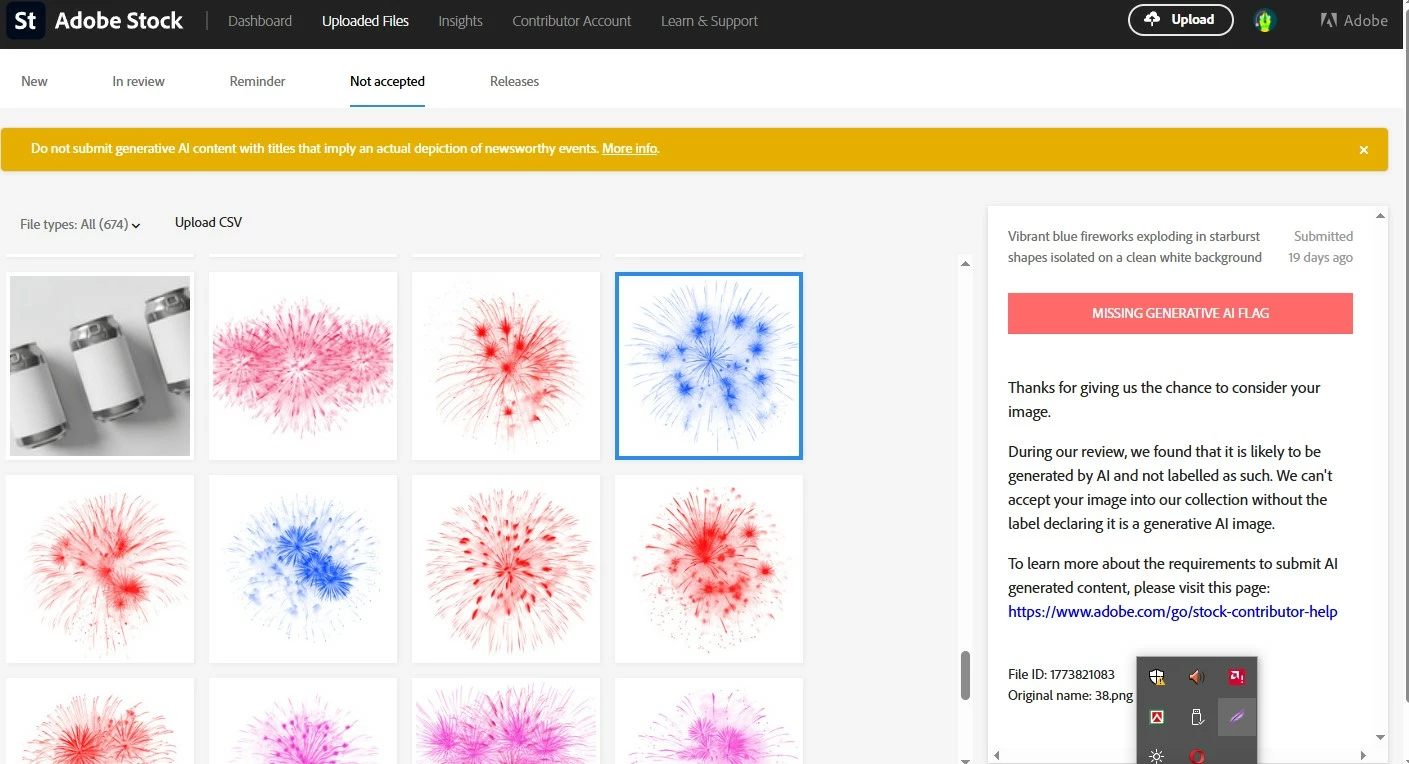Select the blank aluminum cans thumbnail
Image resolution: width=1409 pixels, height=764 pixels.
pyautogui.click(x=100, y=366)
